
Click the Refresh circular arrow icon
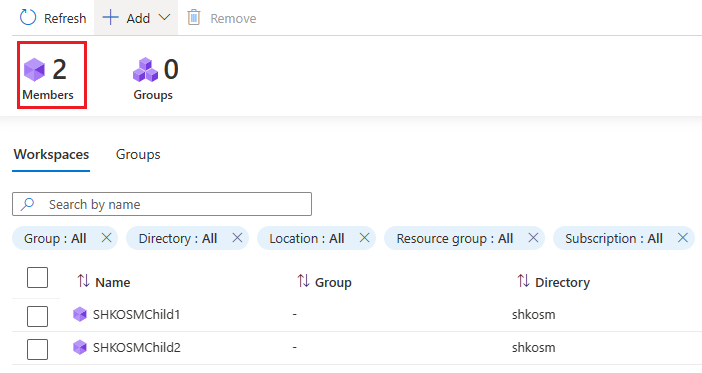tap(28, 17)
